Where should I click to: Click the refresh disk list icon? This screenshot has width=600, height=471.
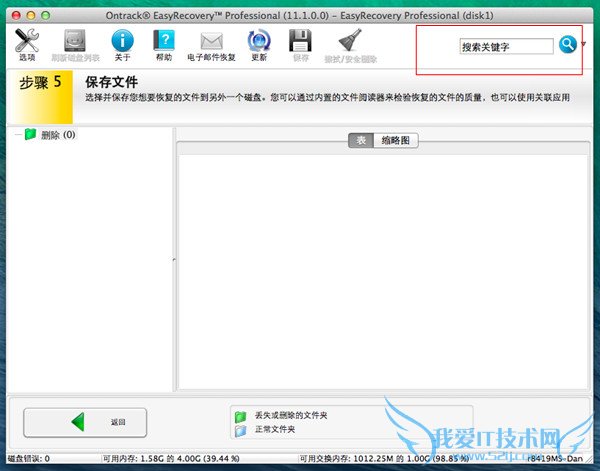click(x=75, y=41)
